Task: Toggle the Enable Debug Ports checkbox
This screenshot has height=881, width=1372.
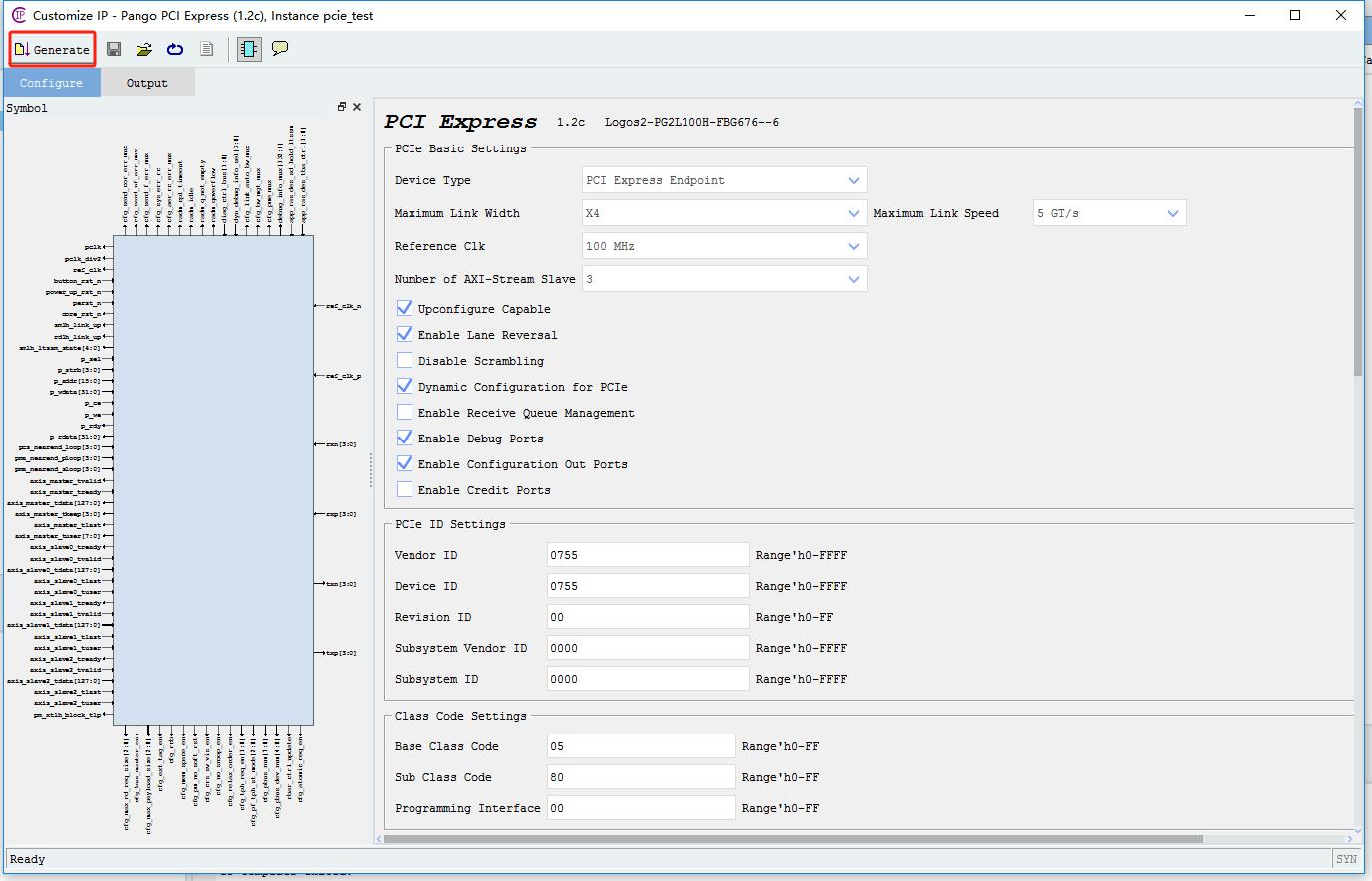Action: pyautogui.click(x=404, y=438)
